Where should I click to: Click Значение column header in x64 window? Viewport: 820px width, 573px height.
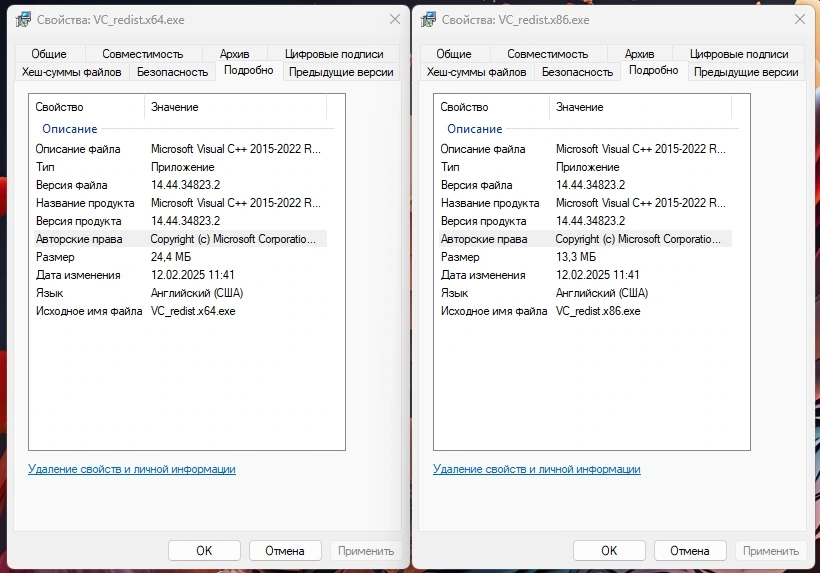[235, 107]
